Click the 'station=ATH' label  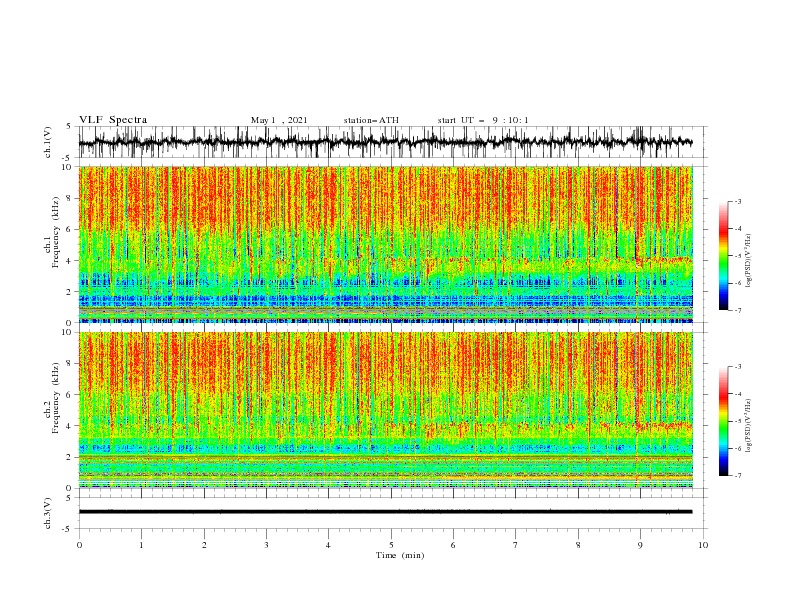click(x=371, y=120)
